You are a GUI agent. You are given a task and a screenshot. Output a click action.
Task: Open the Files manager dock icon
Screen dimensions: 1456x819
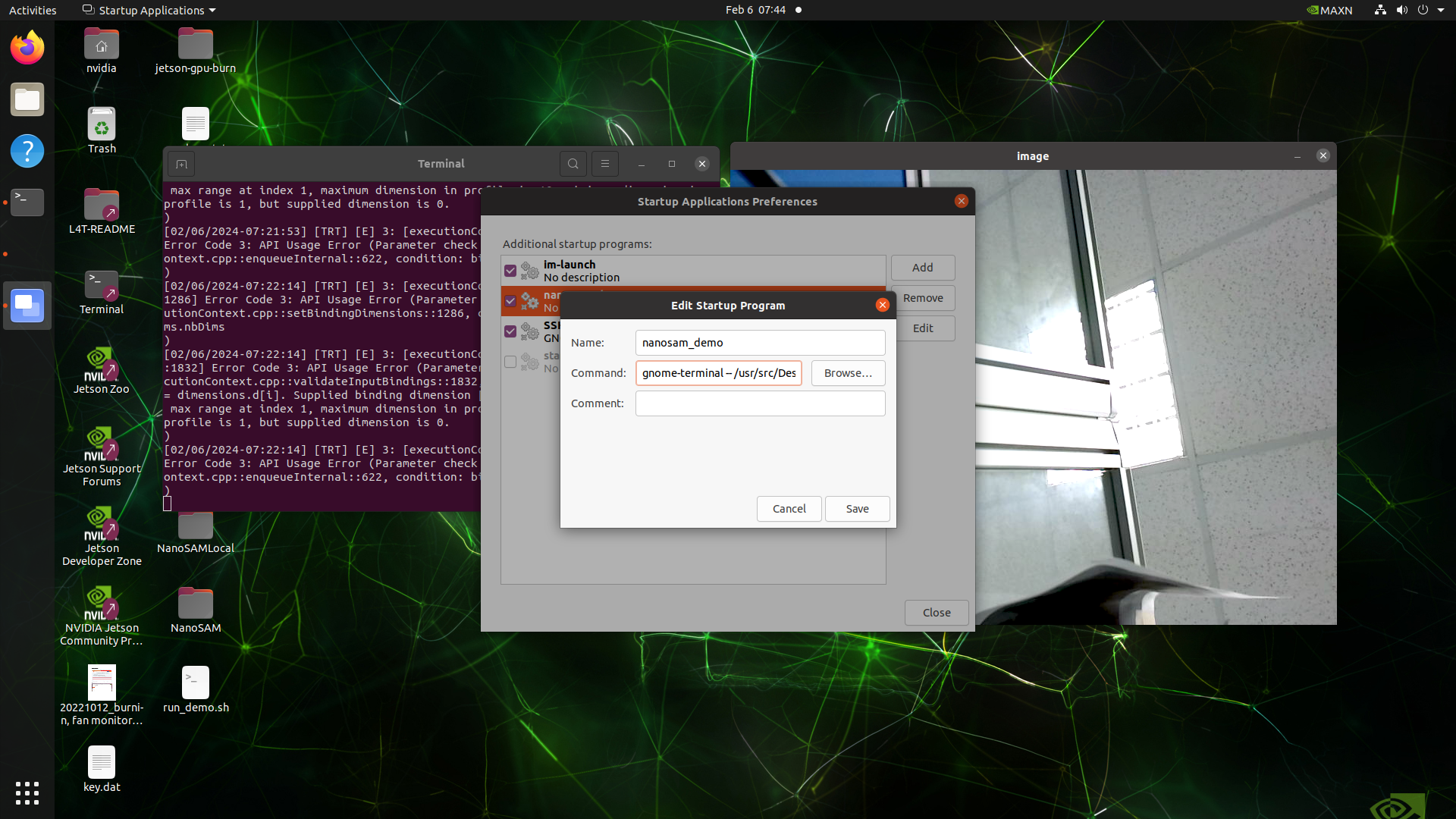pos(27,99)
